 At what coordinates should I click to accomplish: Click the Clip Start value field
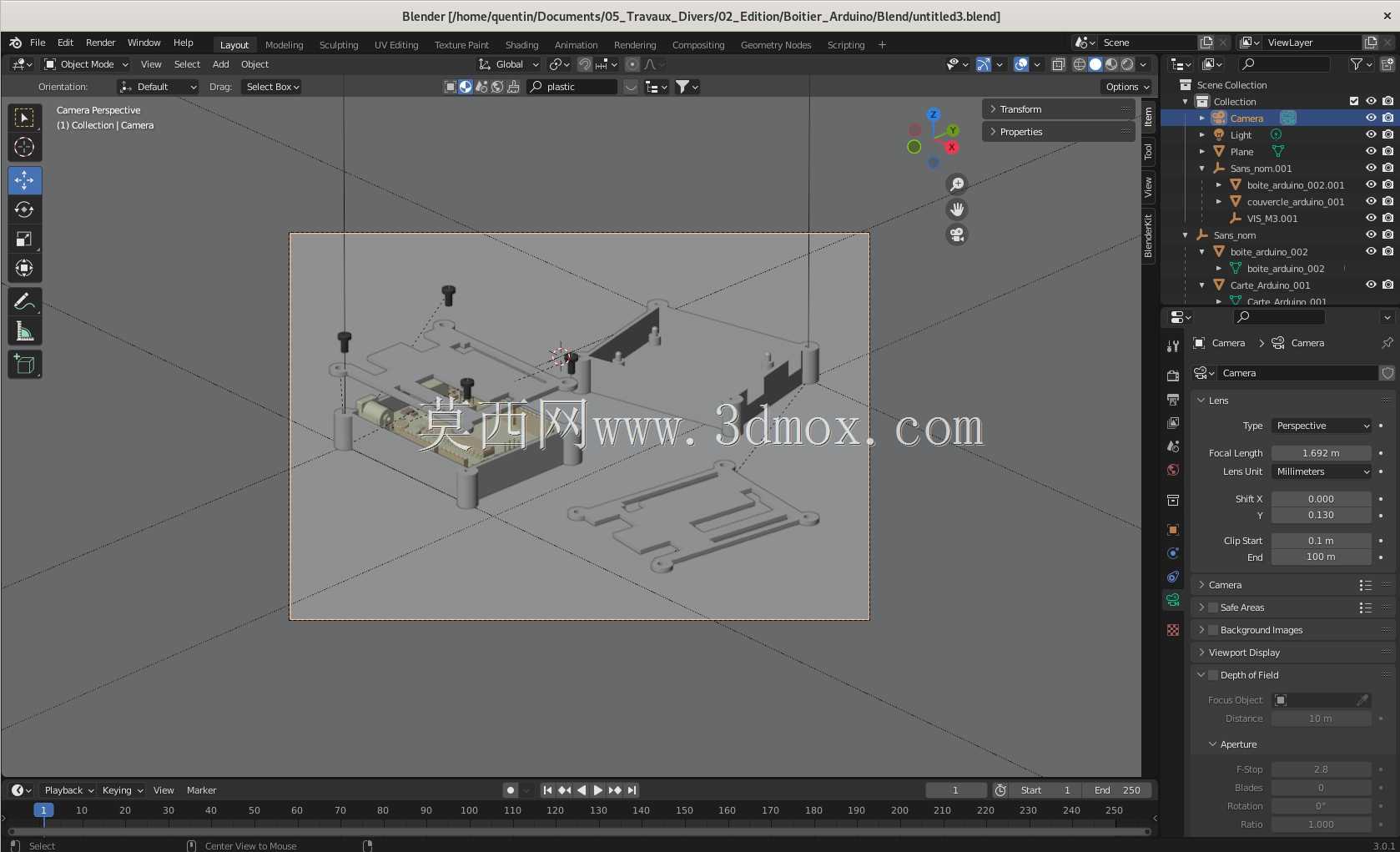tap(1322, 541)
